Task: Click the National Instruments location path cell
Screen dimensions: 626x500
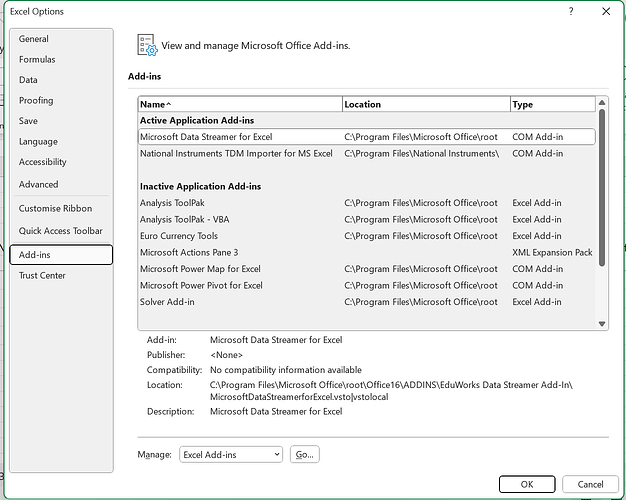Action: tap(422, 153)
